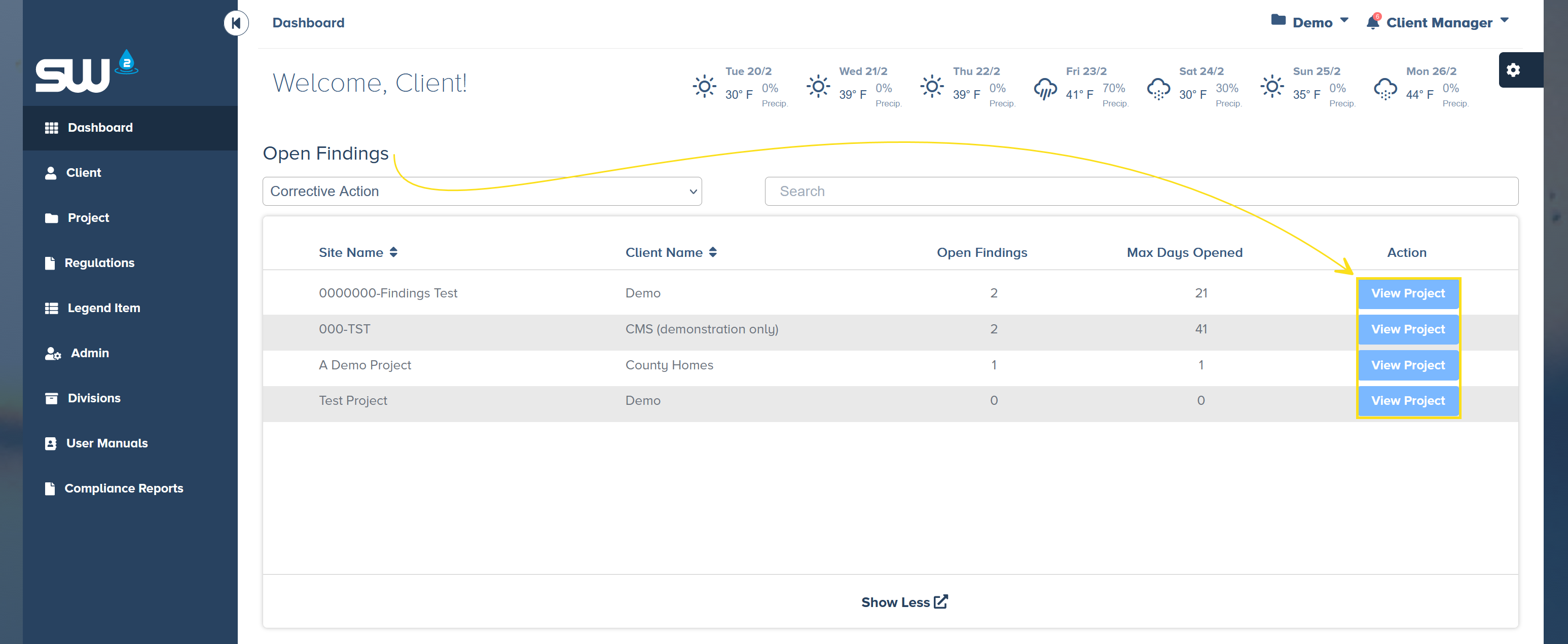The width and height of the screenshot is (1568, 644).
Task: Click the Saturday snow weather icon
Action: coord(1158,88)
